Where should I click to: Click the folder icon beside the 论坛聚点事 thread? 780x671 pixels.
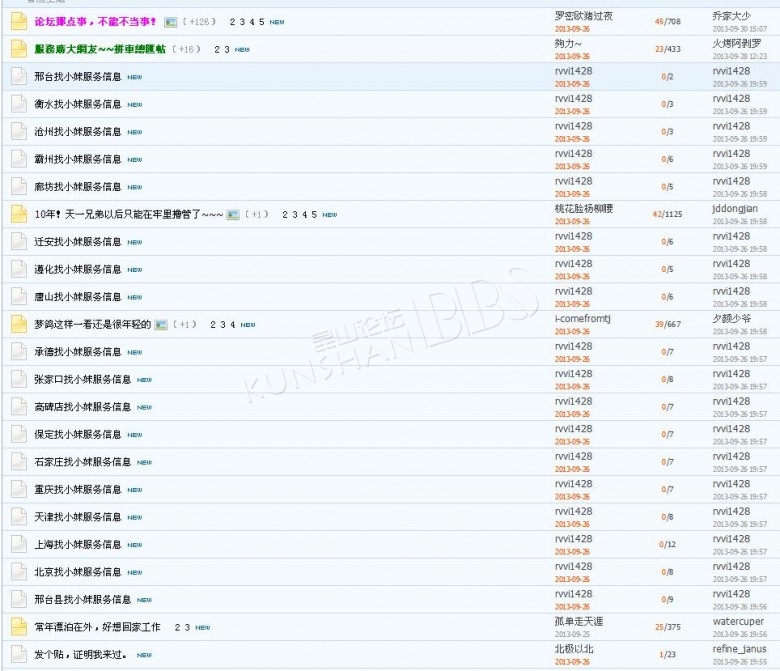click(18, 21)
